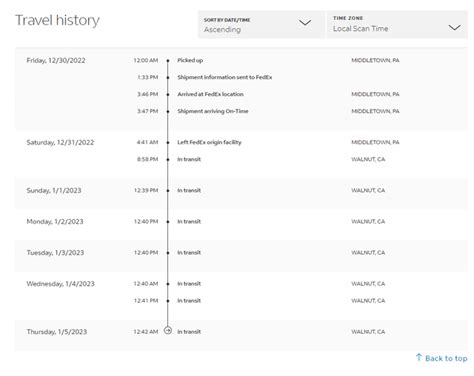
Task: Click the Saturday, 12/31/2022 date heading
Action: point(60,142)
